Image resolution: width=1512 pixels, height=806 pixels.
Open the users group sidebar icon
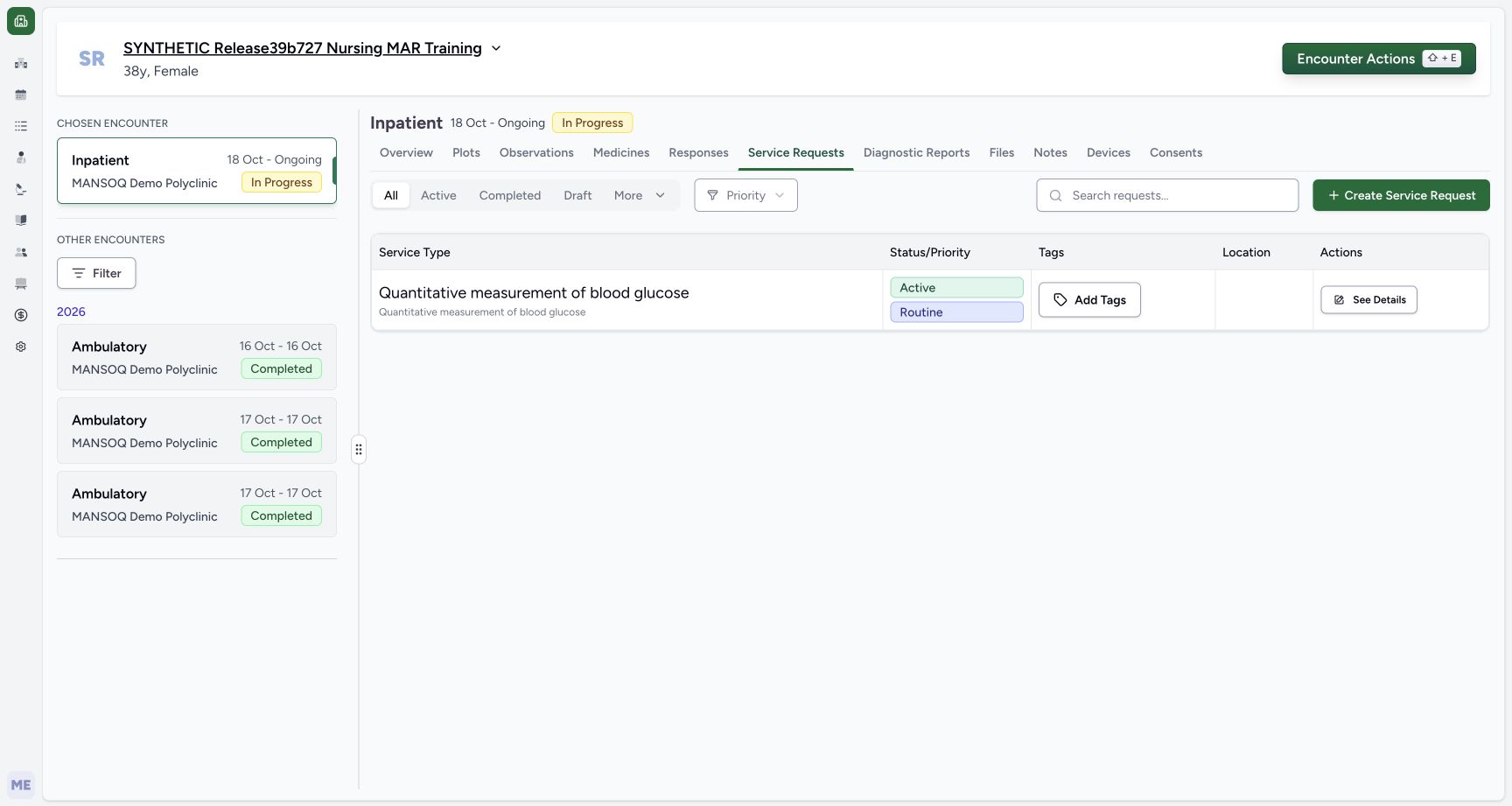click(x=21, y=252)
